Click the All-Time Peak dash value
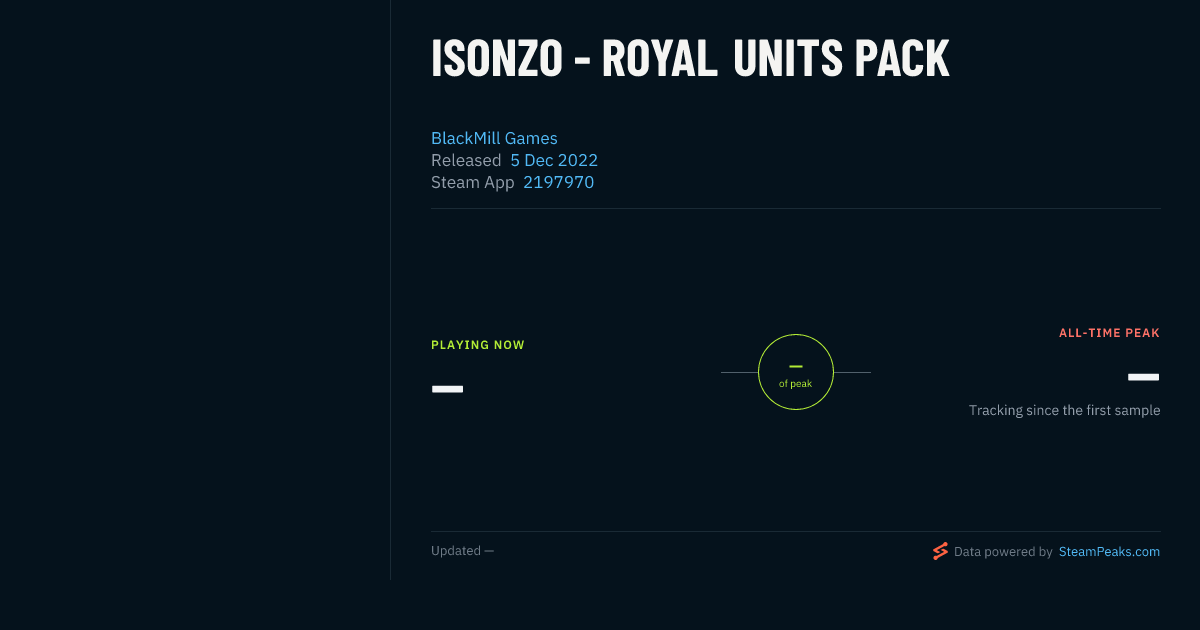This screenshot has width=1200, height=630. (1143, 377)
